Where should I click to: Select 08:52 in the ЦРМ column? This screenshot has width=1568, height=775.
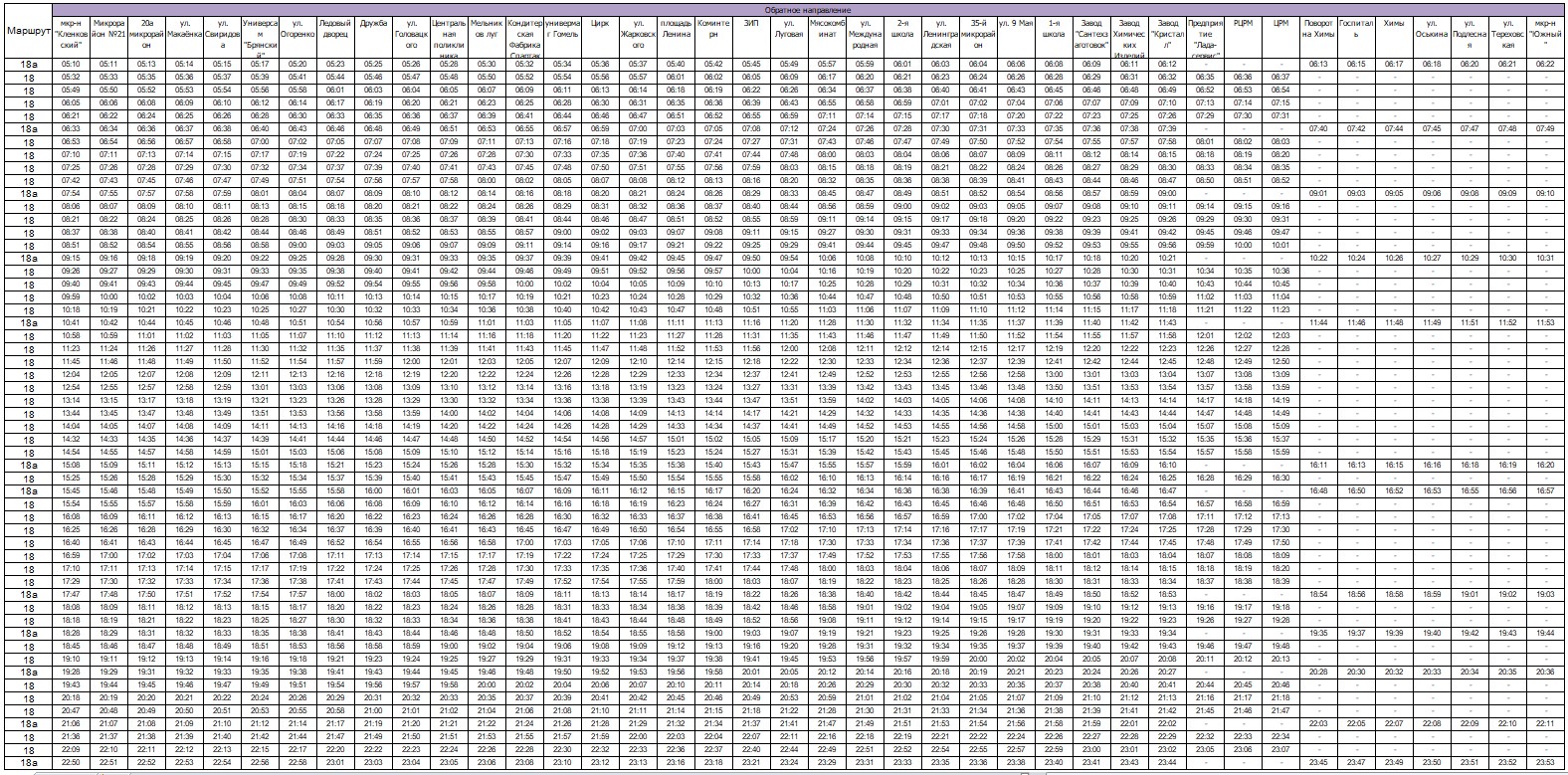coord(1280,180)
